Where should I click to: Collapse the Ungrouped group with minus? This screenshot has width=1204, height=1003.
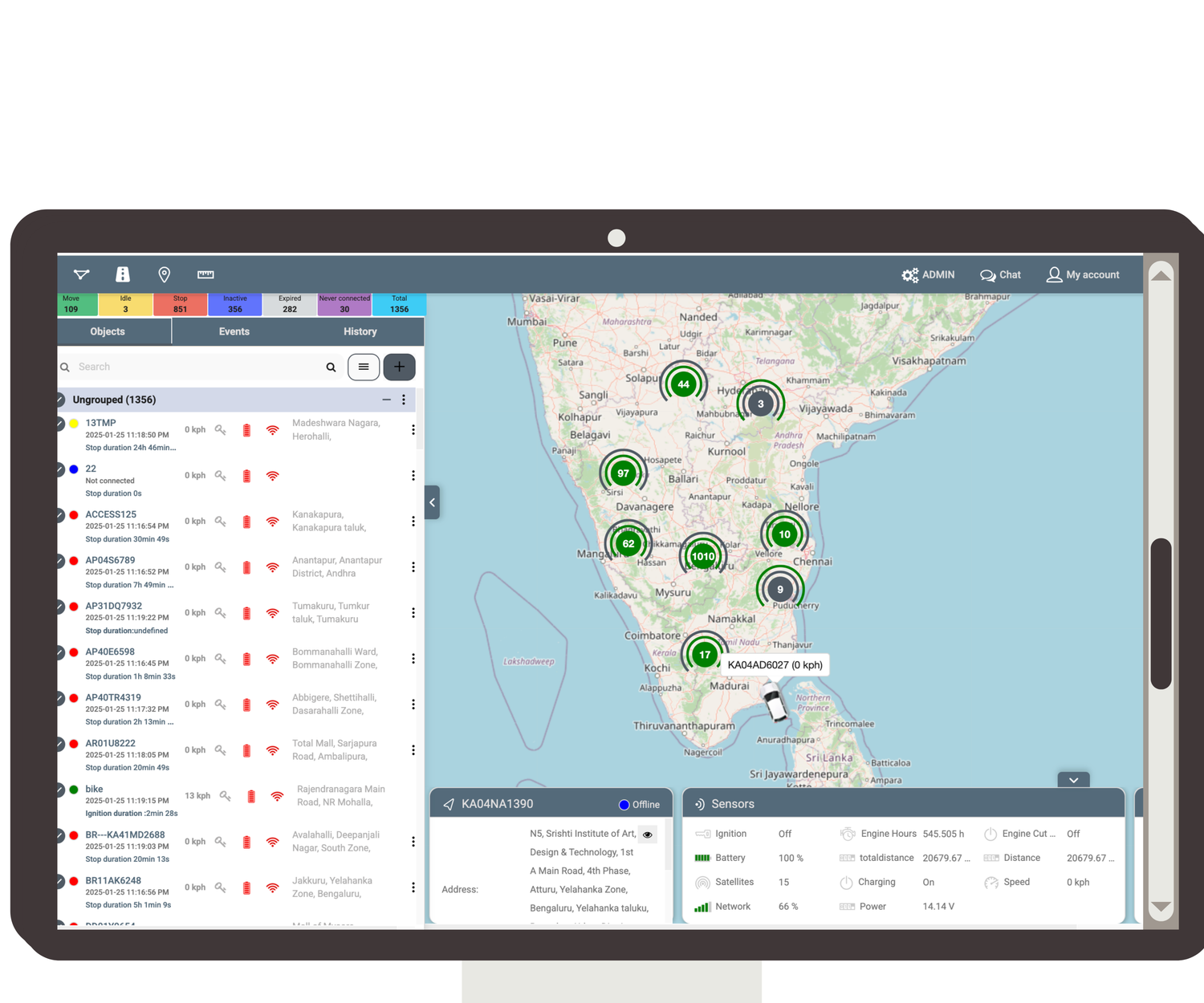[386, 400]
